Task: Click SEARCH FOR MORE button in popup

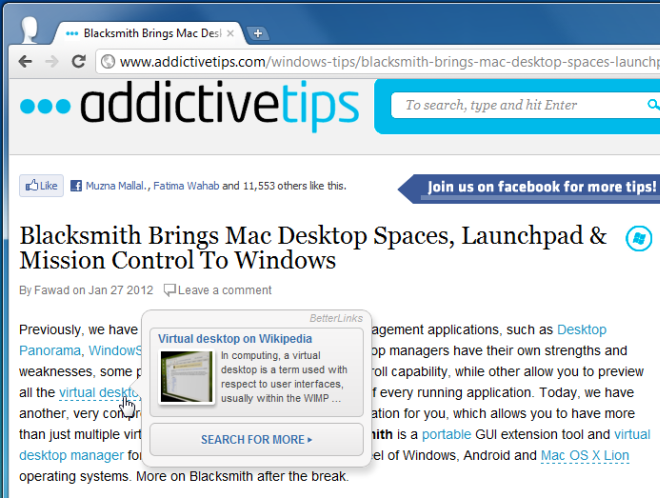Action: 256,439
